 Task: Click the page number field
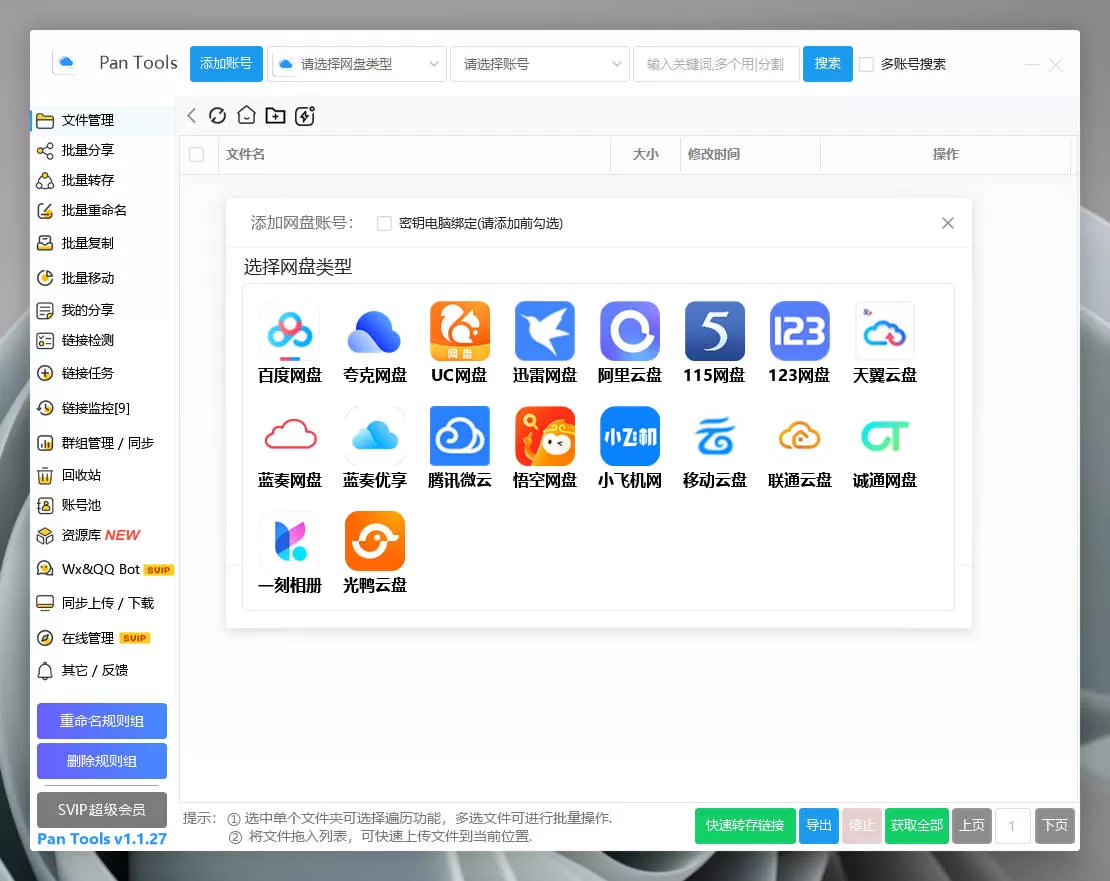[1012, 826]
